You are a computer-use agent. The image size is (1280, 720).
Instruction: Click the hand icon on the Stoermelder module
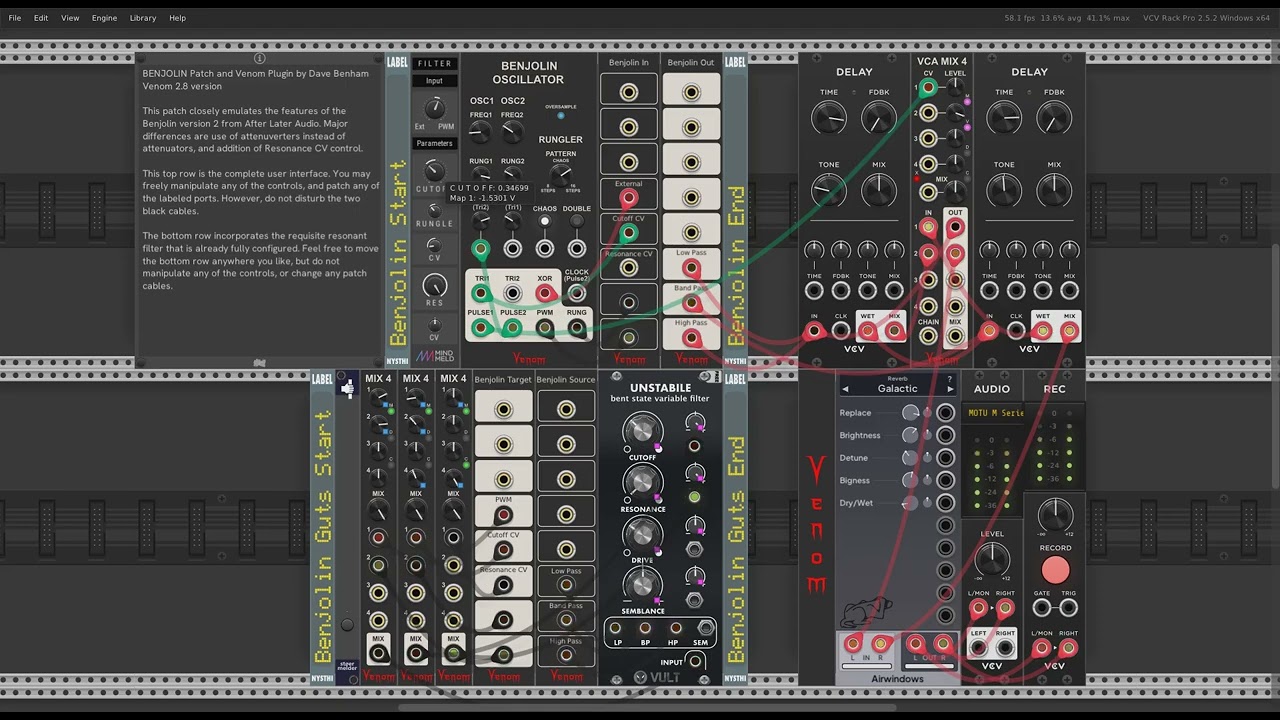[347, 387]
